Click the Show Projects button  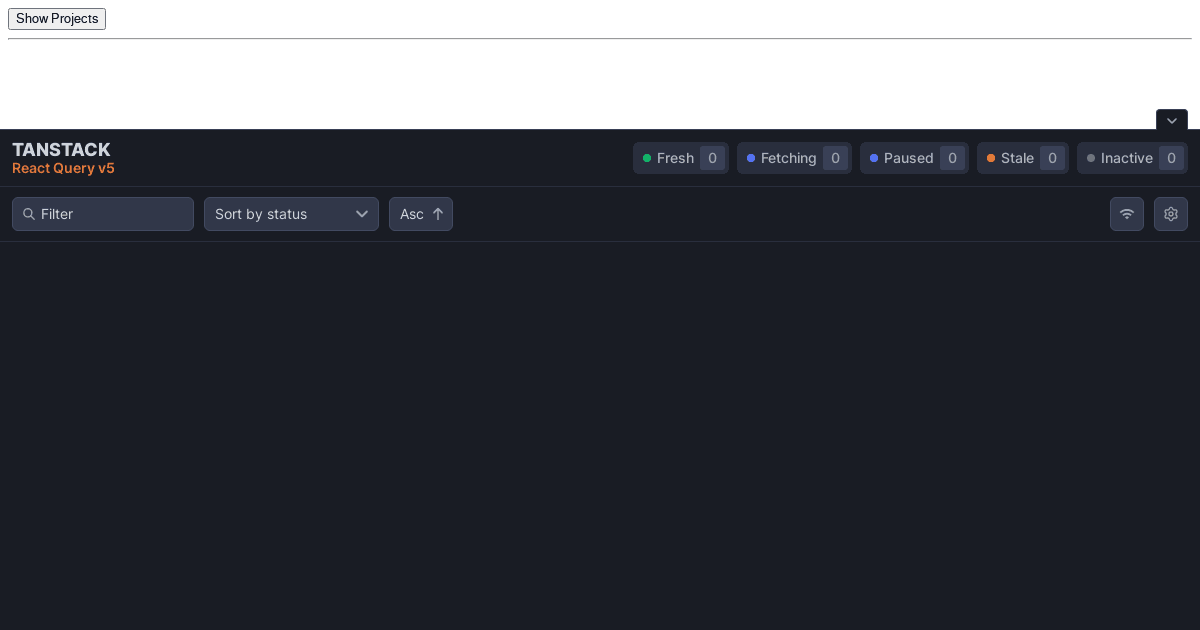pyautogui.click(x=56, y=18)
